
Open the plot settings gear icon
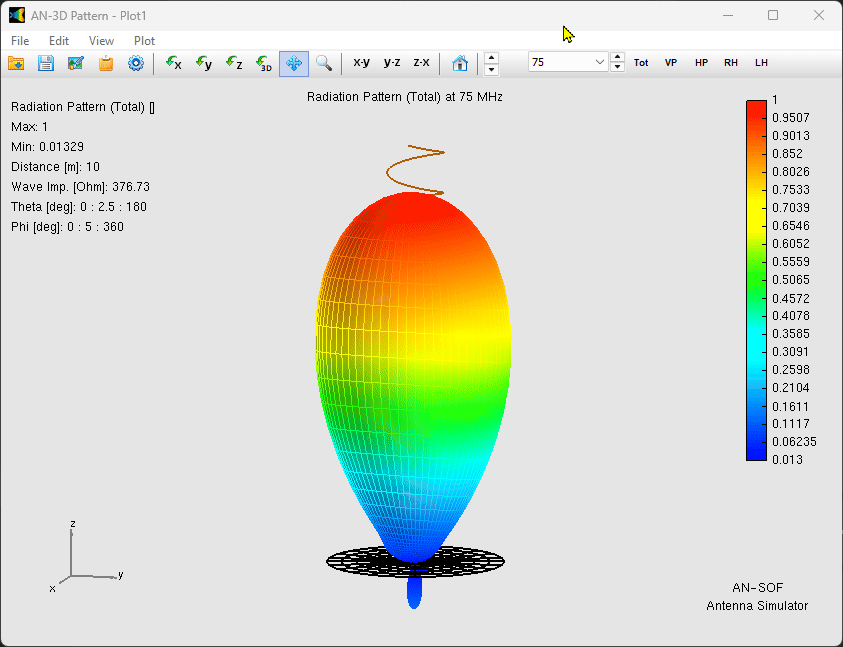pos(135,63)
